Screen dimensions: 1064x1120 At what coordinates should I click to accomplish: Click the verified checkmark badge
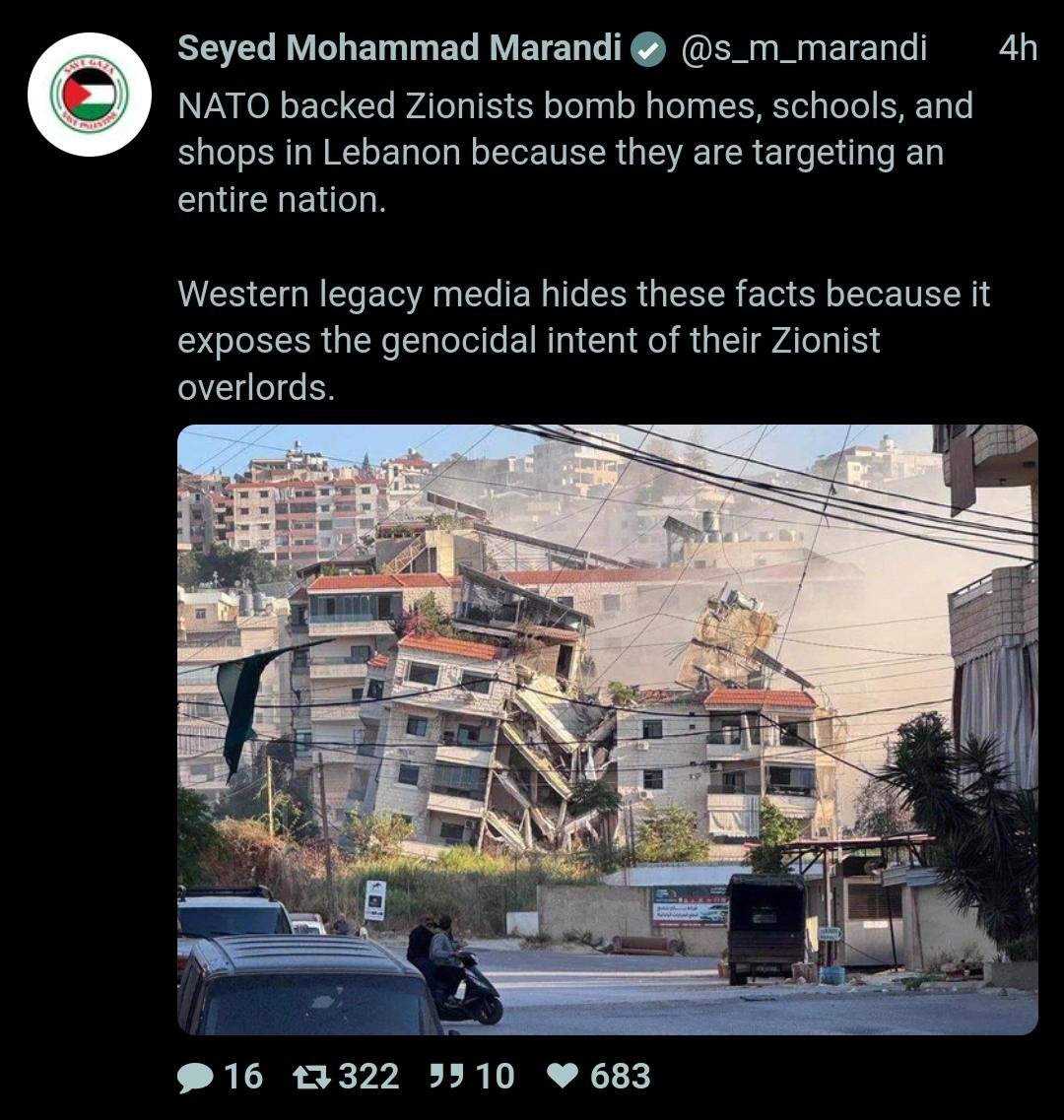pos(649,50)
